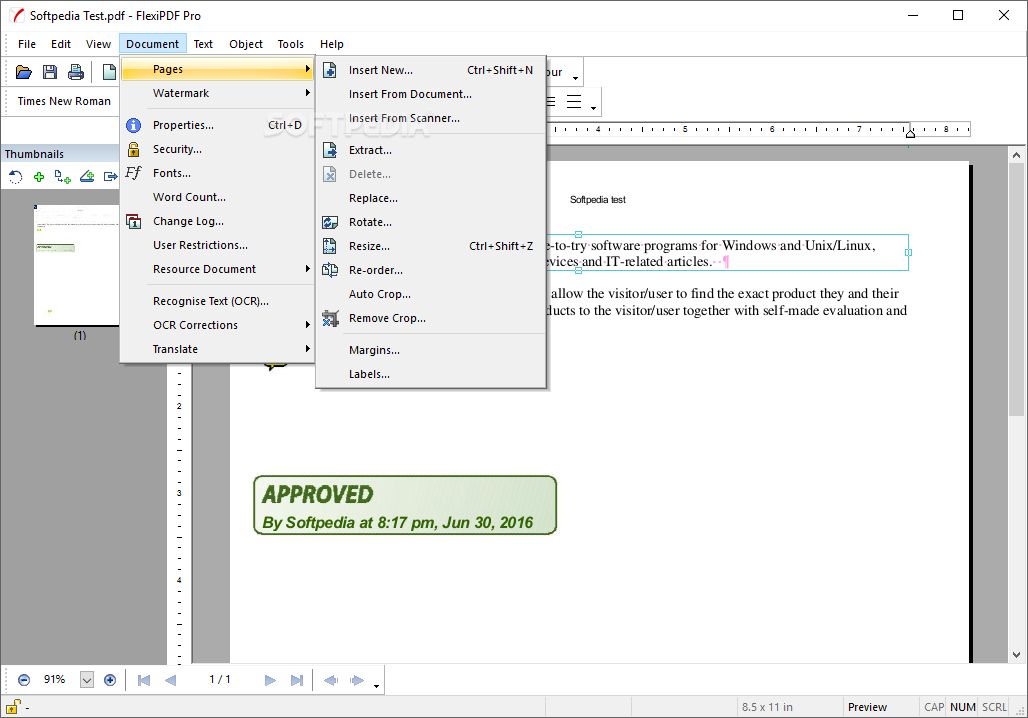Screen dimensions: 1028x718
Task: Click the 8.5 x 11 in page size
Action: pos(767,707)
